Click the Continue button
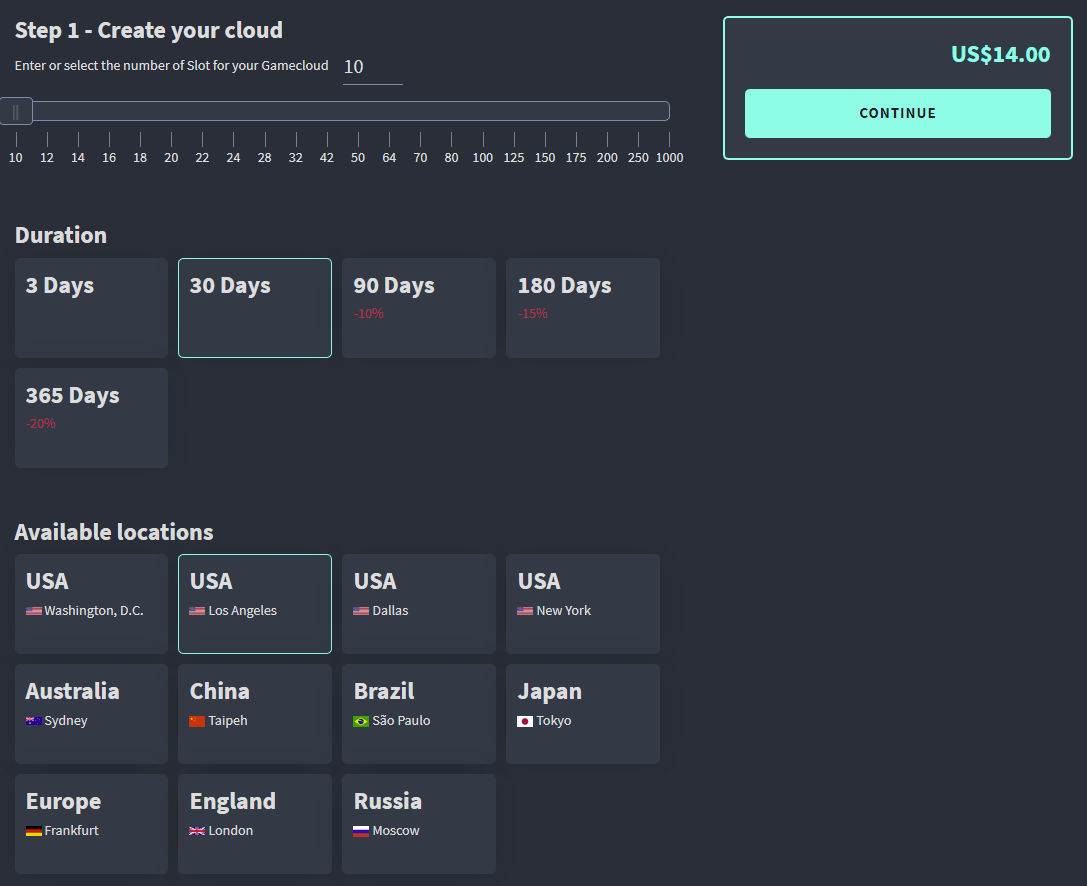This screenshot has width=1087, height=886. point(897,113)
